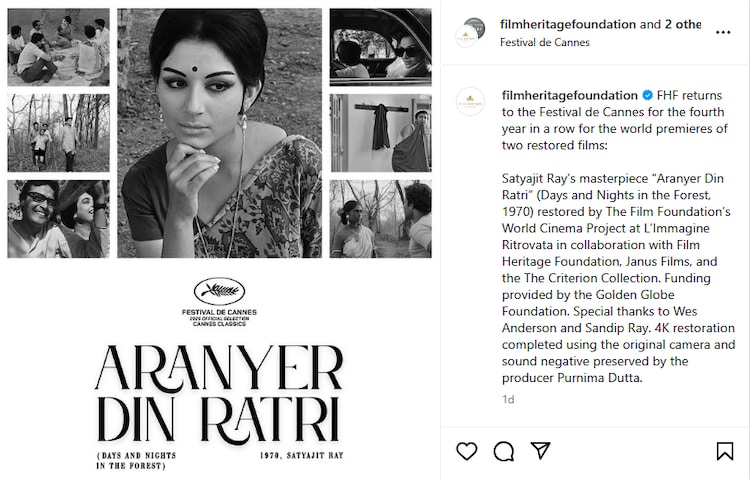Click filmheritagefoundation avatar beside the caption
Viewport: 750px width, 479px height.
[x=470, y=101]
